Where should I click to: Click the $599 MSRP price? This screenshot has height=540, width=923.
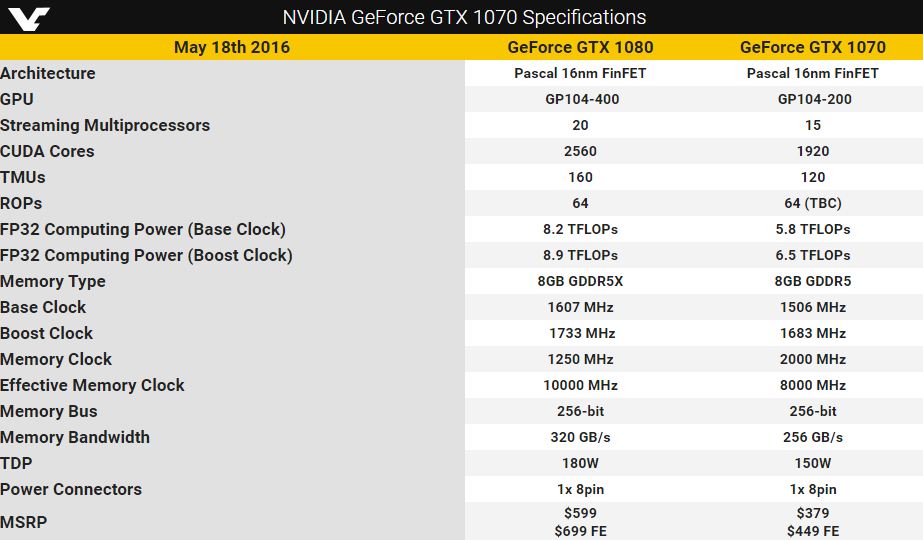tap(580, 513)
